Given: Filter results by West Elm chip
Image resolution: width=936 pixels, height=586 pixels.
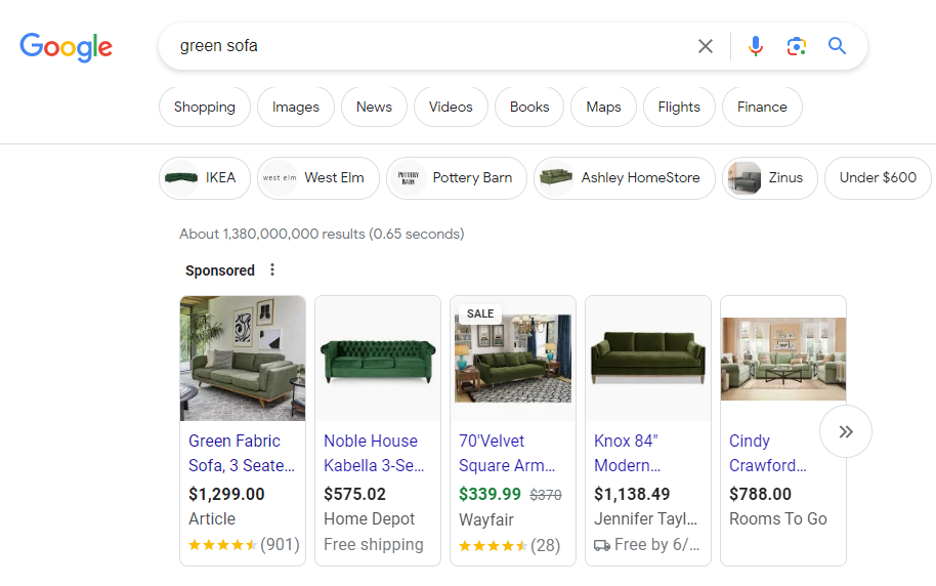Looking at the screenshot, I should pyautogui.click(x=318, y=178).
